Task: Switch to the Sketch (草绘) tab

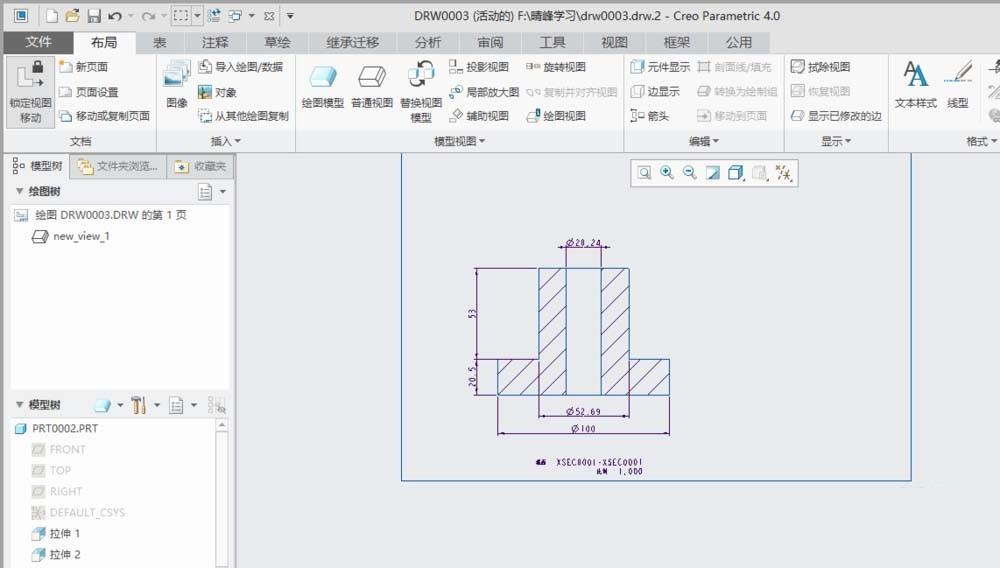Action: [x=277, y=43]
